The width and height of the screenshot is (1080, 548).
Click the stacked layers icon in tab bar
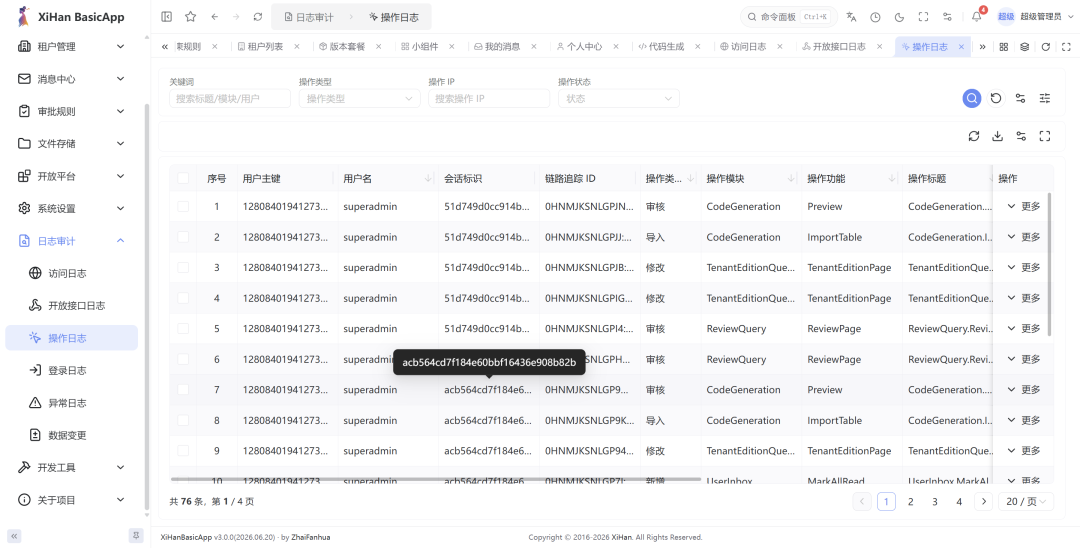[x=1025, y=47]
